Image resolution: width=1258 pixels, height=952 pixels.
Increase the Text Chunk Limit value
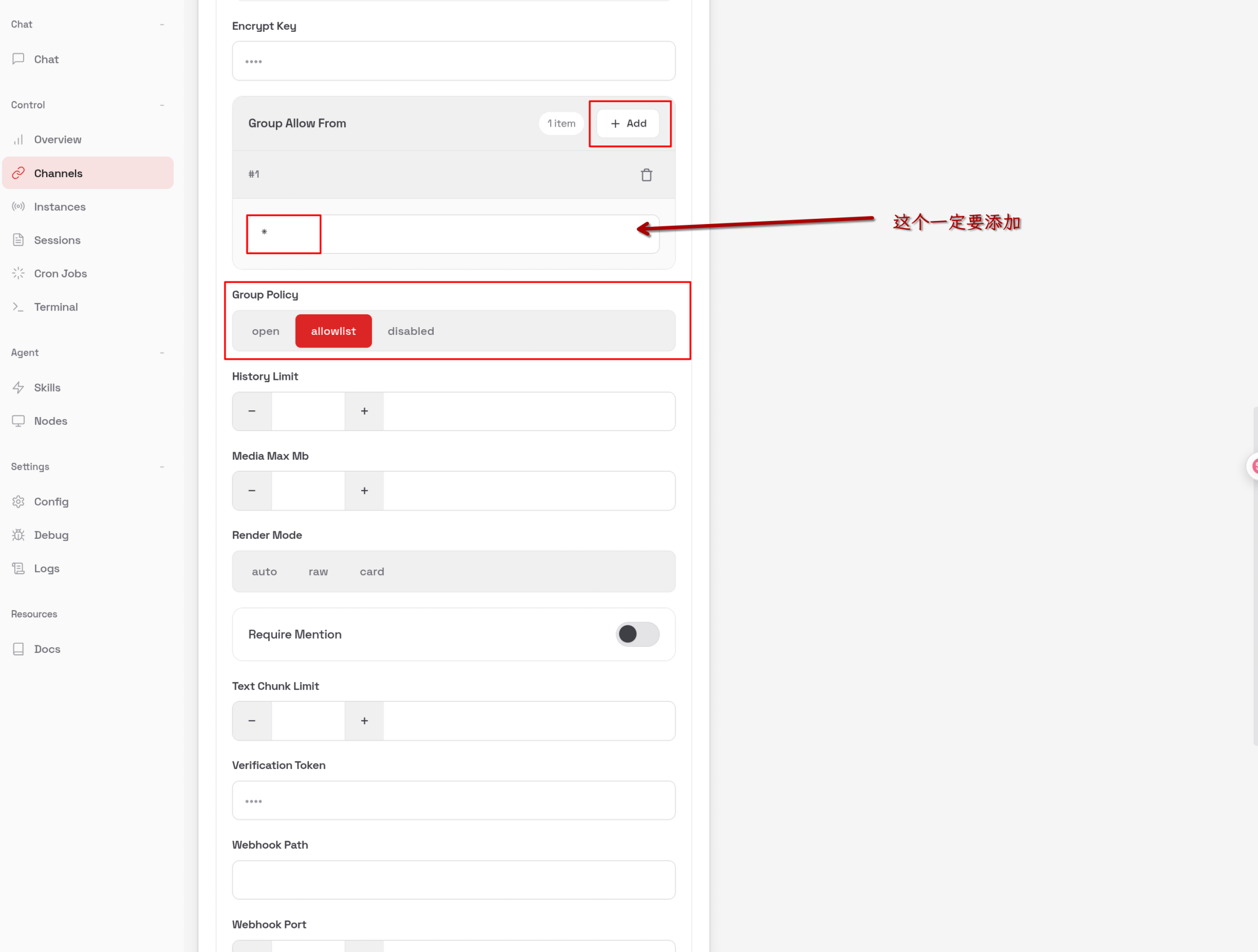click(x=365, y=720)
